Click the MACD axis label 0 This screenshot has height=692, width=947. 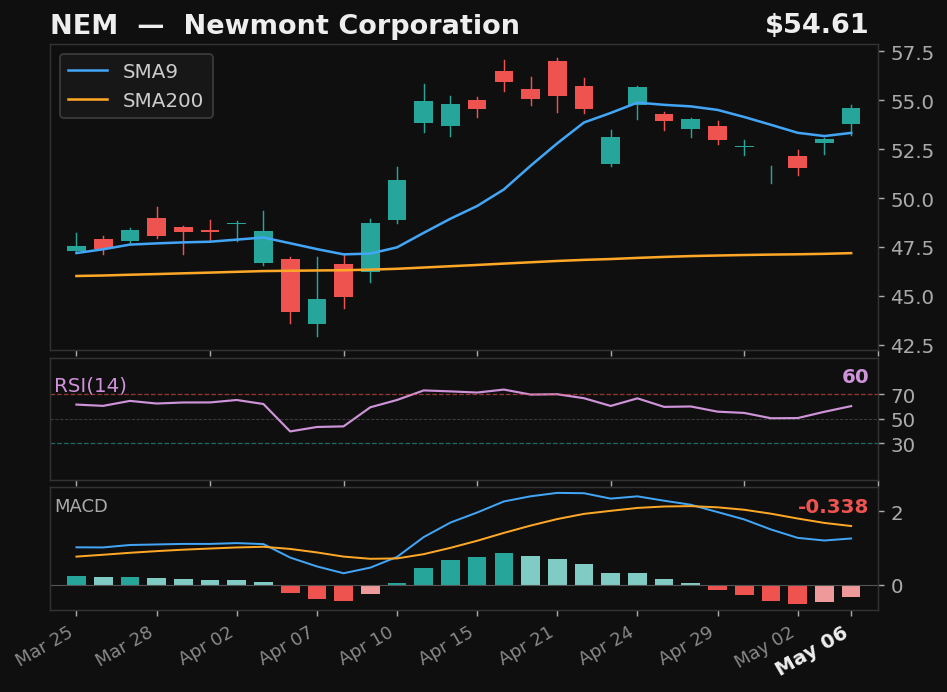[897, 586]
